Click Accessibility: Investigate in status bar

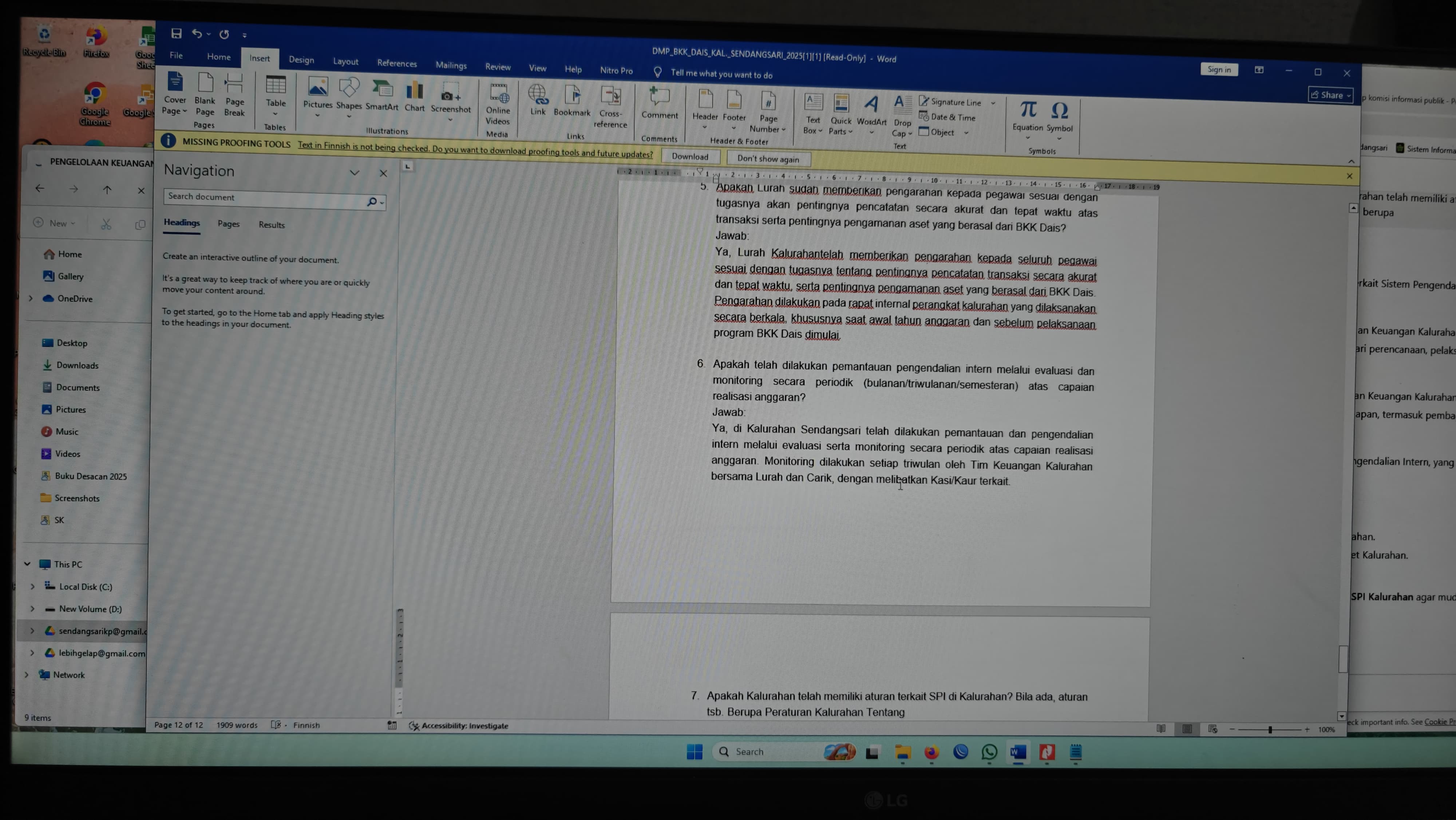(459, 726)
